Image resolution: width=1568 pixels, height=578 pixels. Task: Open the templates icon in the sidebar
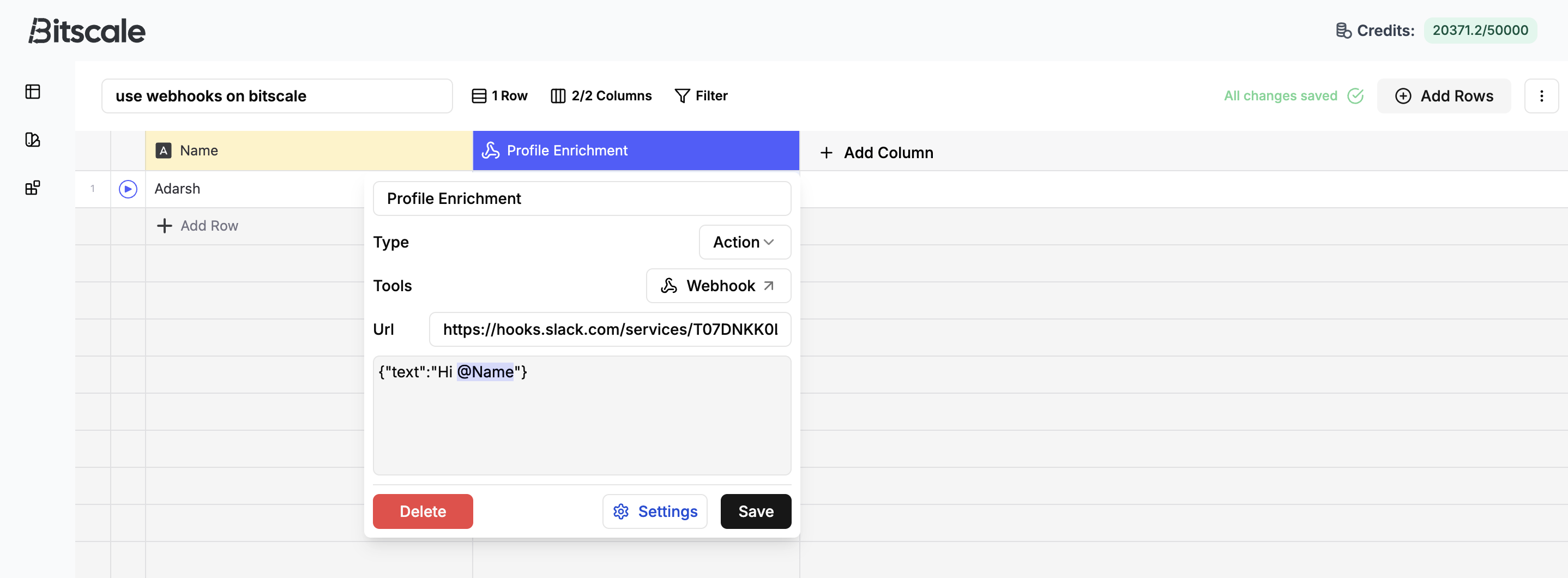pyautogui.click(x=33, y=140)
